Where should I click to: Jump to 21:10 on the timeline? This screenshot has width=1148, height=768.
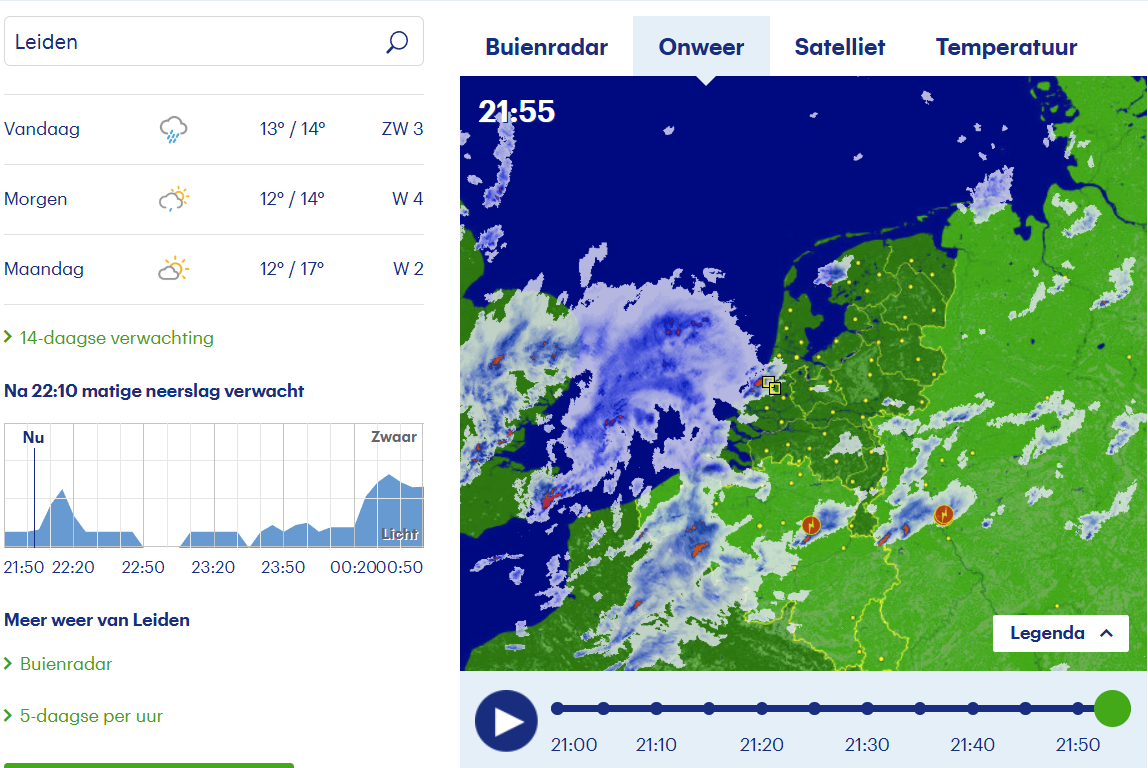coord(656,708)
